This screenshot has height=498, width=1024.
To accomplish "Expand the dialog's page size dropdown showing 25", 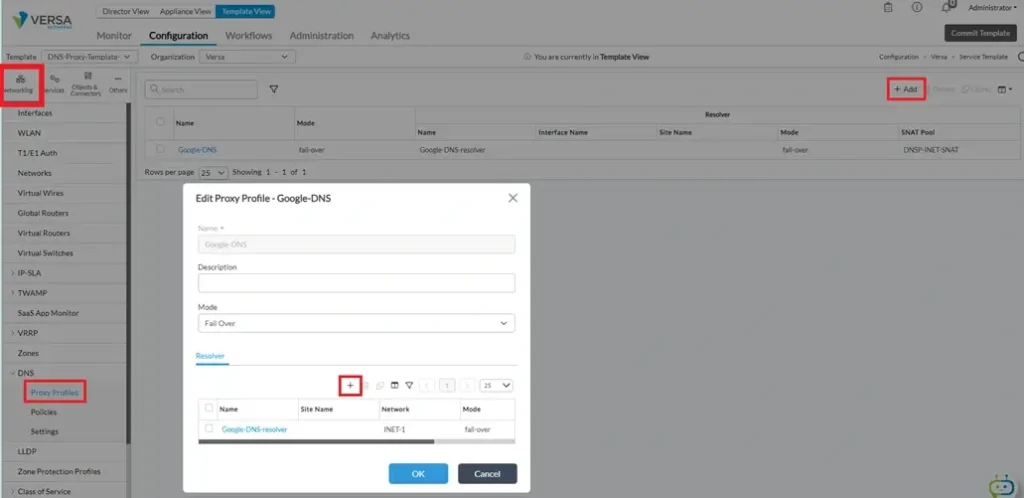I will (496, 385).
